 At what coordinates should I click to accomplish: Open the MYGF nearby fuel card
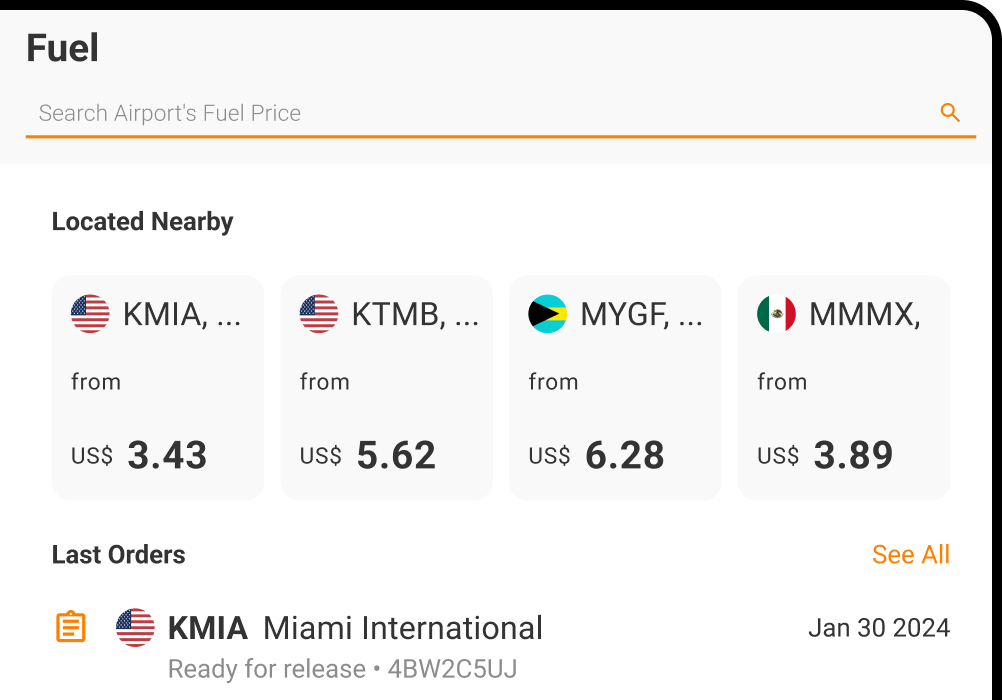(x=615, y=388)
